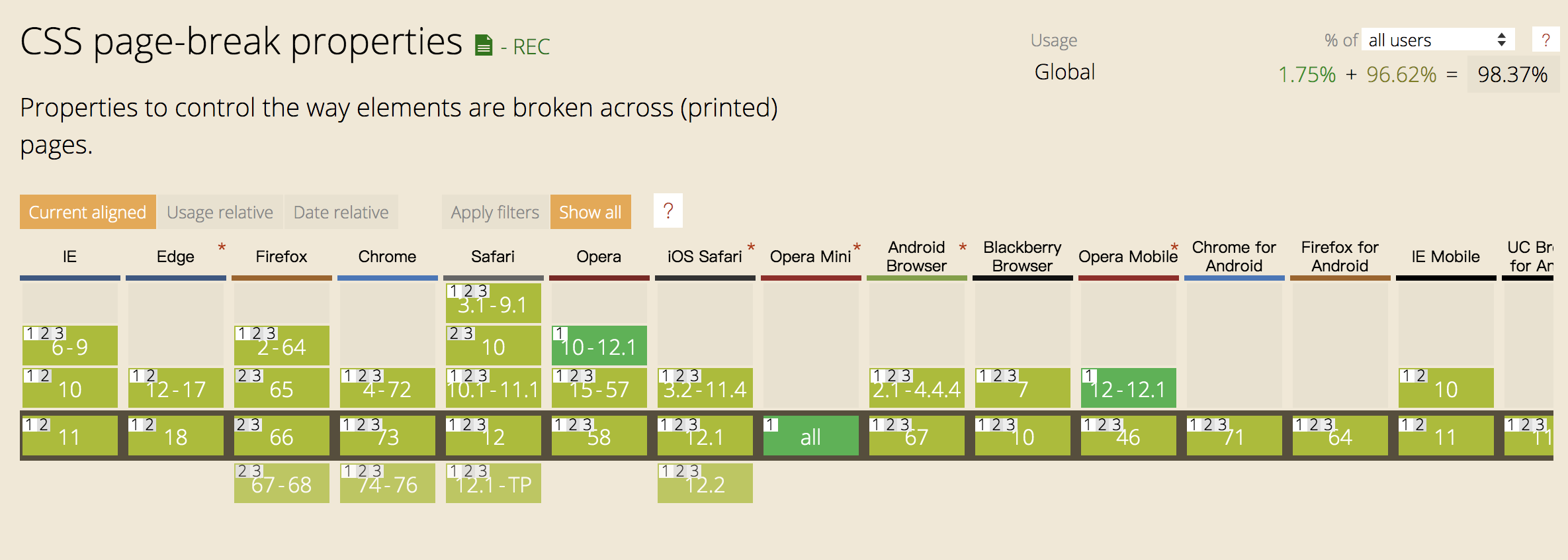Switch to Date relative view
The image size is (1568, 560).
(341, 212)
